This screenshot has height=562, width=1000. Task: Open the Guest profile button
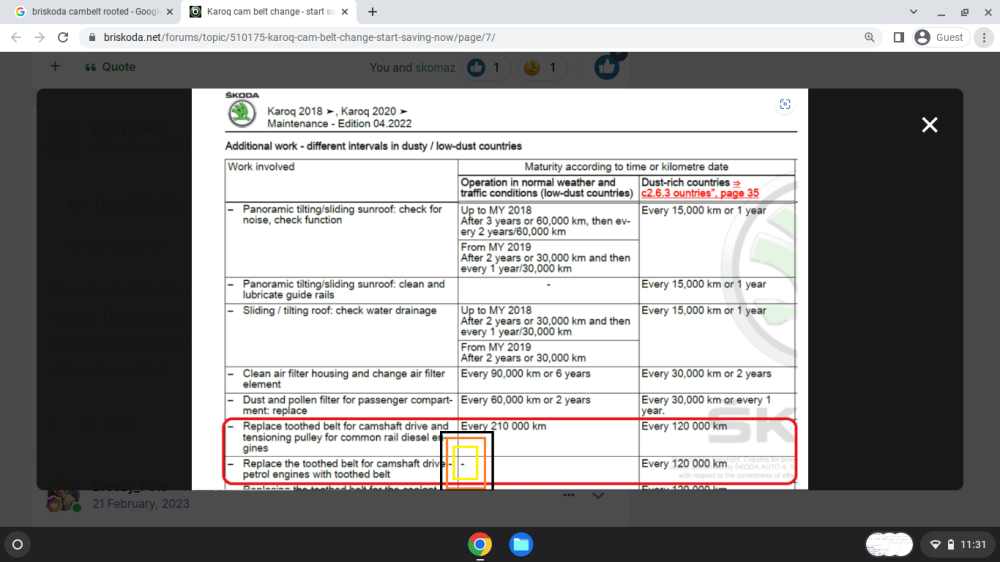coord(939,38)
